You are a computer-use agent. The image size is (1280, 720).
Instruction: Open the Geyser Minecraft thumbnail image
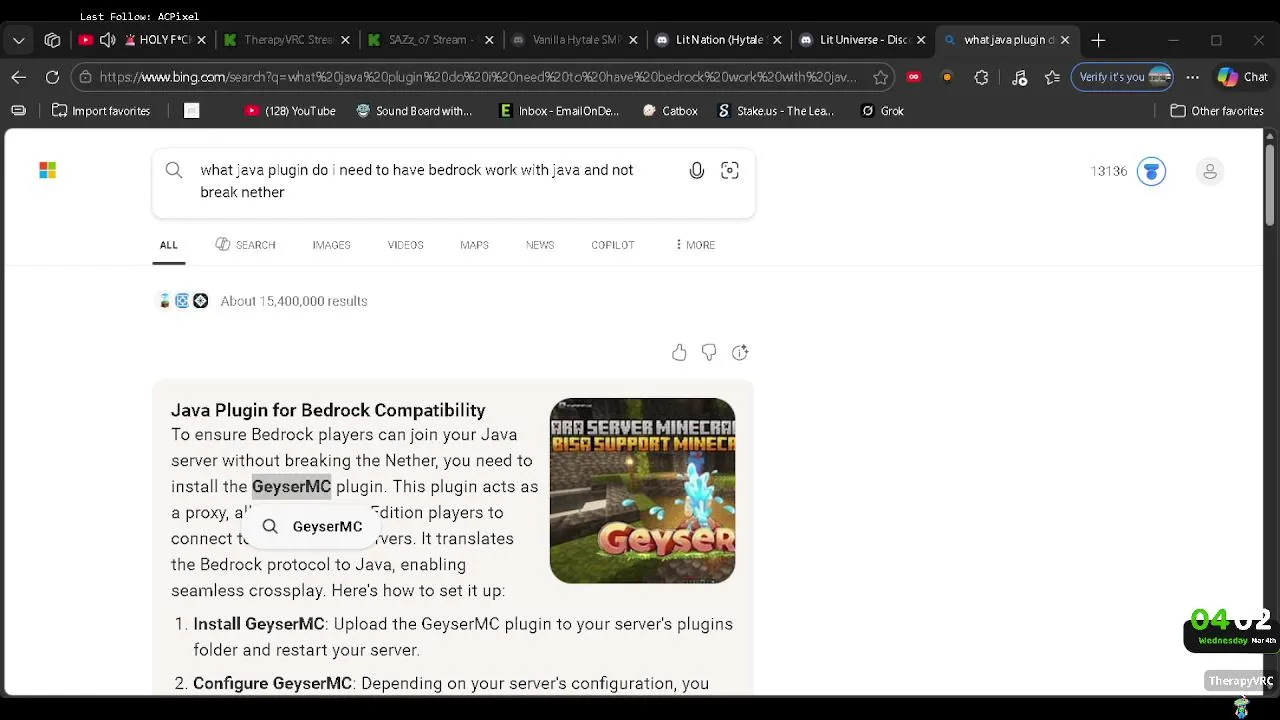click(x=642, y=490)
